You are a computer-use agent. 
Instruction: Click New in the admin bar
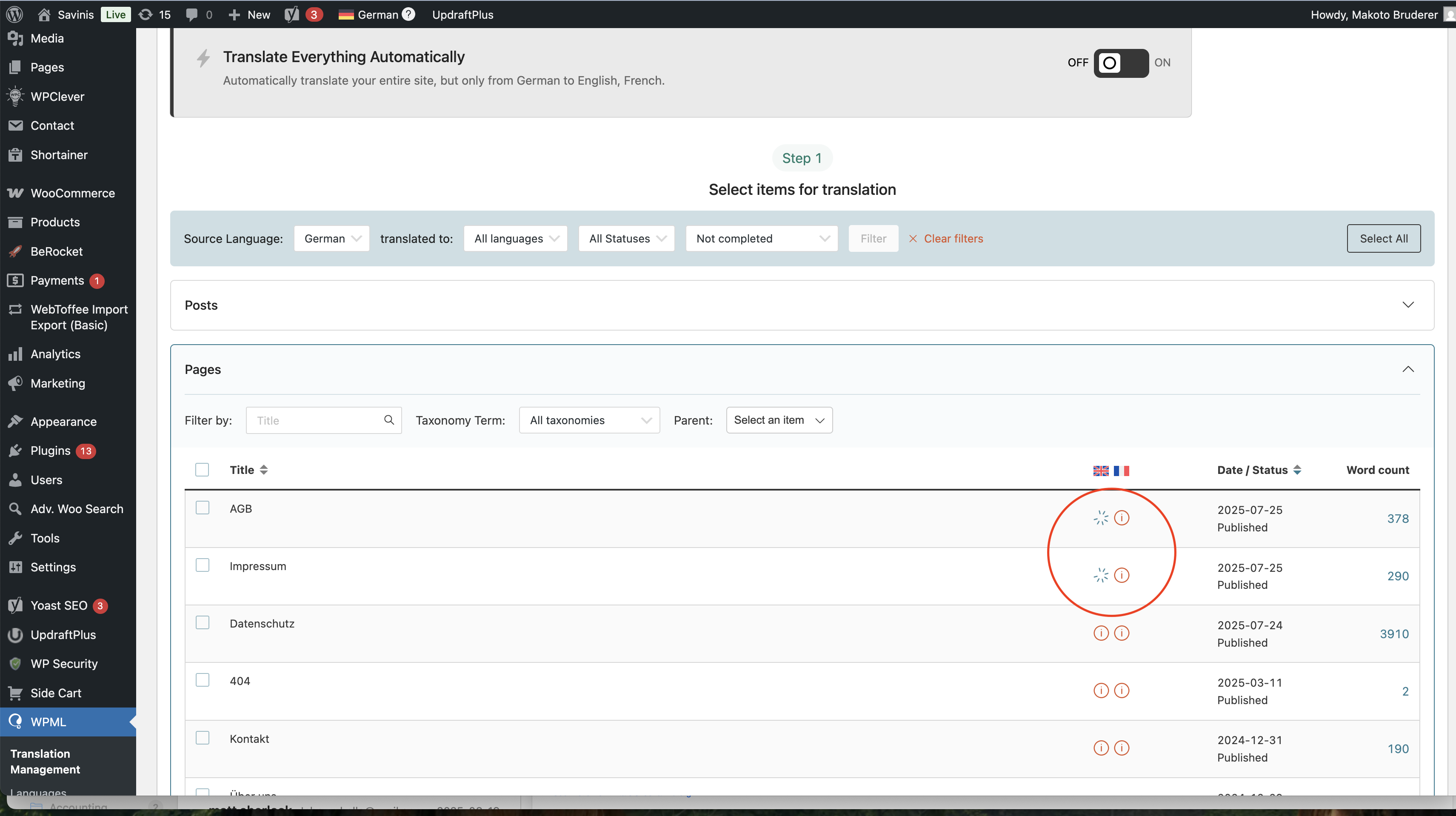[249, 15]
